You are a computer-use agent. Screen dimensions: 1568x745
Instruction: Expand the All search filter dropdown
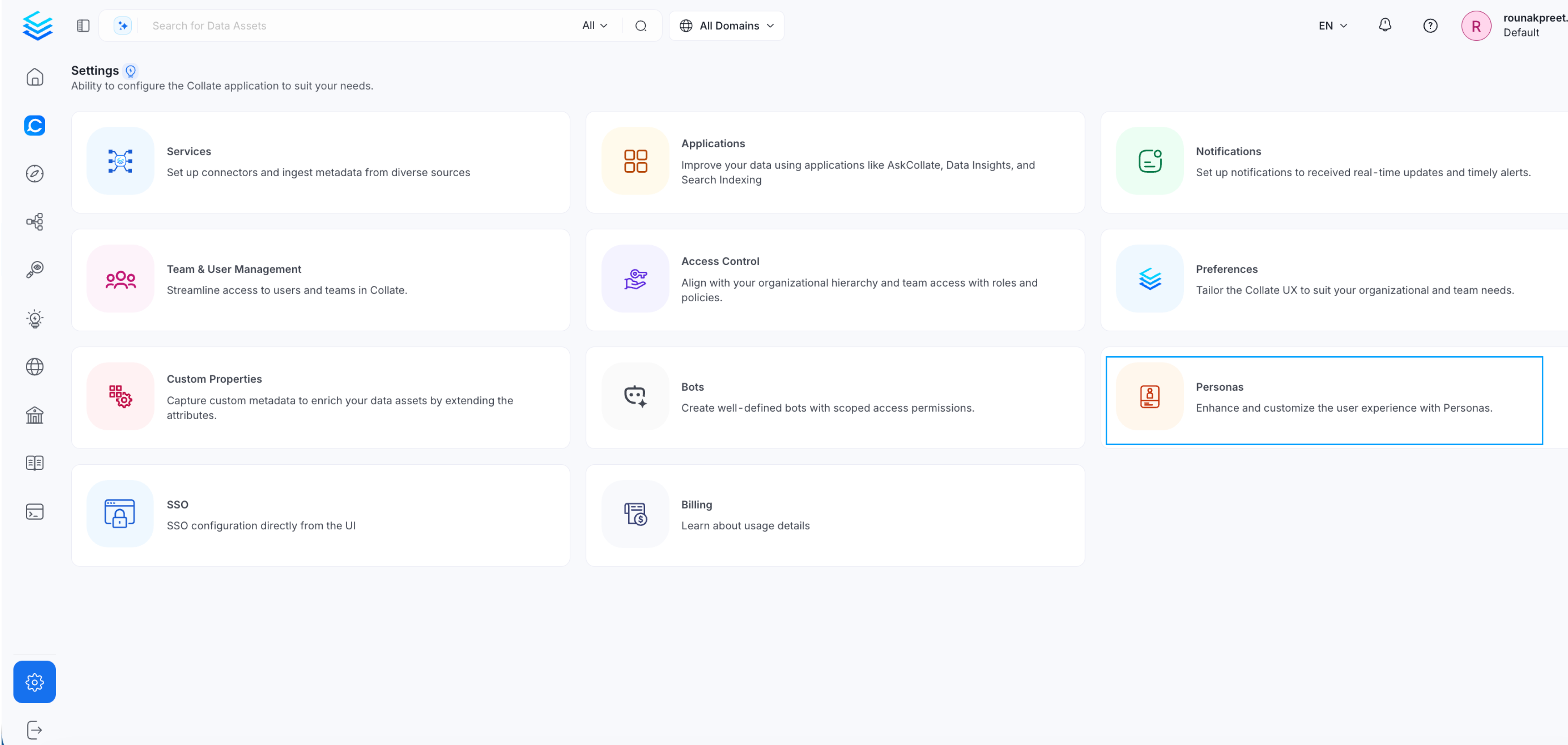(595, 26)
